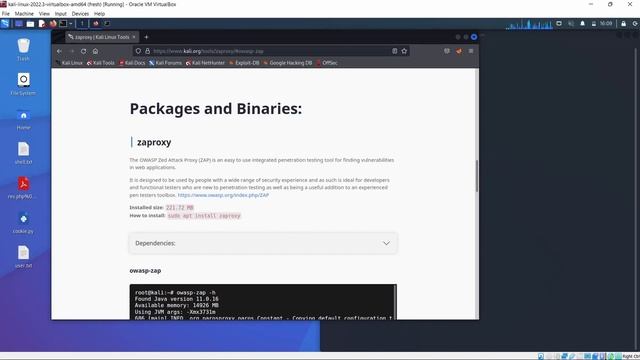640x360 pixels.
Task: Open the VirtualBox Devices menu
Action: 80,13
